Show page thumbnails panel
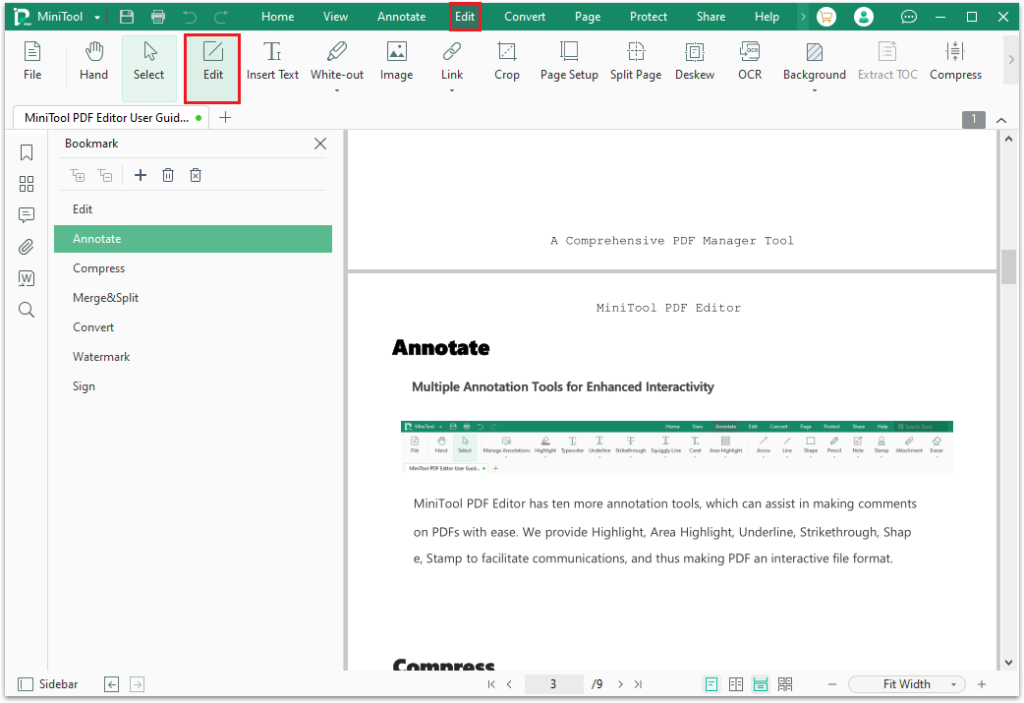1024x703 pixels. [x=26, y=184]
